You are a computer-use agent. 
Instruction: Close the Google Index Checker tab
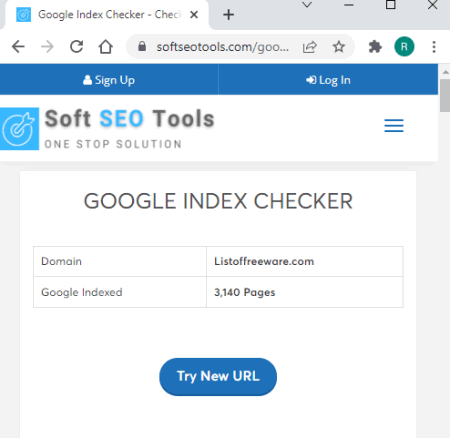click(194, 15)
